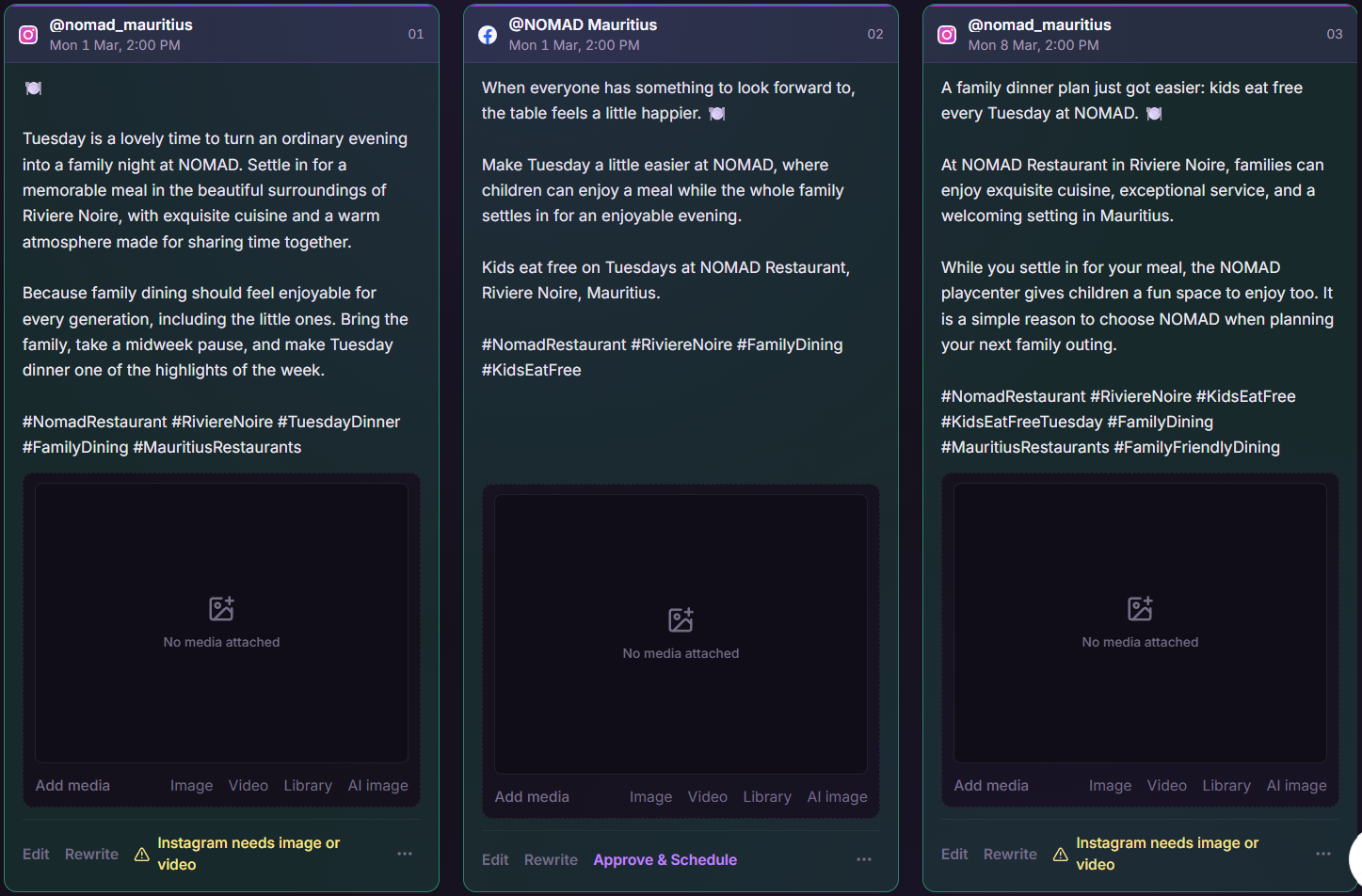Screen dimensions: 1362x896
Task: Choose Video media option for post 03
Action: coord(1167,785)
